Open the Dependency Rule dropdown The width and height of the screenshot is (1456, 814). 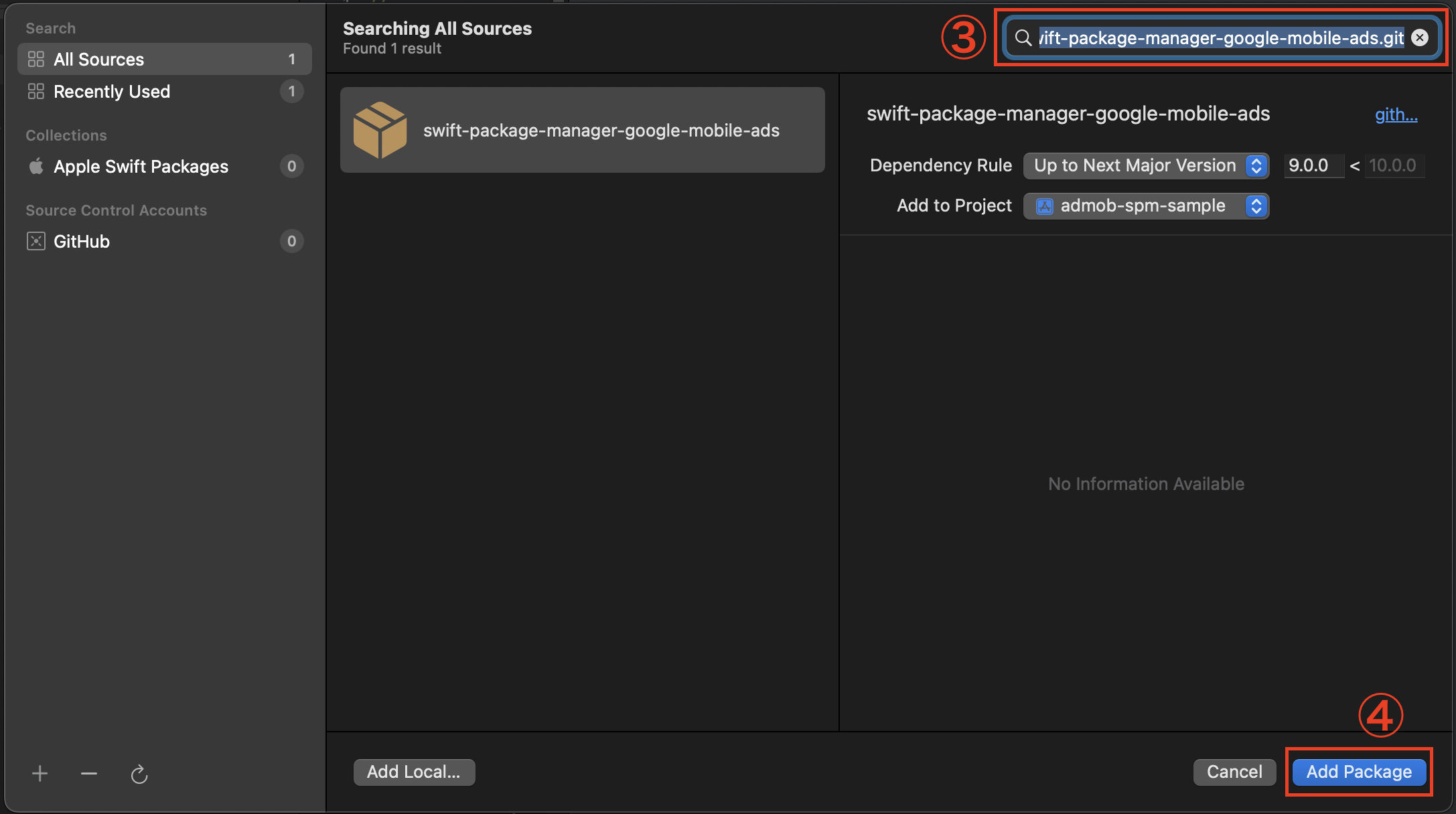(1146, 165)
